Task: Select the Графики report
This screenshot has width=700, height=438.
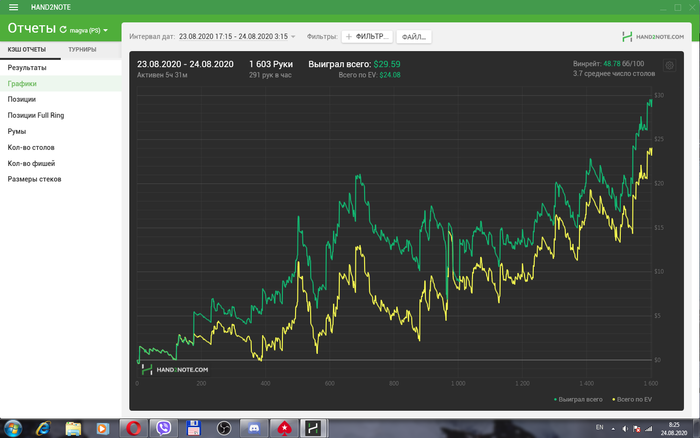Action: click(61, 83)
